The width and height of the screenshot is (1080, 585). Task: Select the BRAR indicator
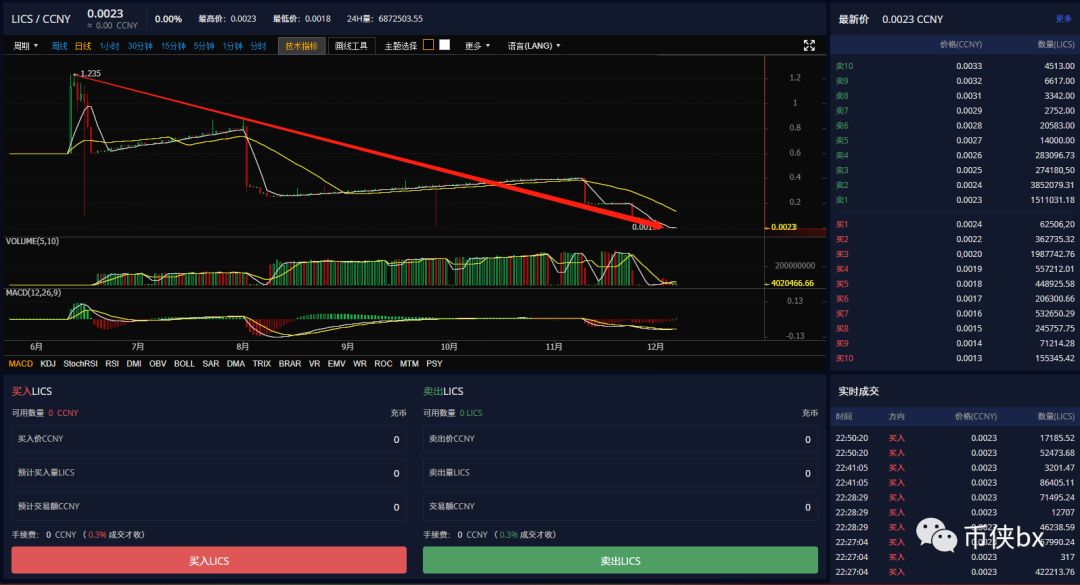tap(290, 364)
